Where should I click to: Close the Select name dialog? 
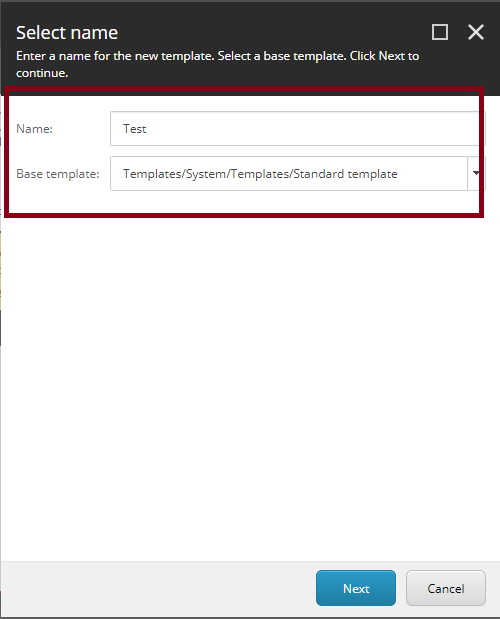(x=476, y=32)
